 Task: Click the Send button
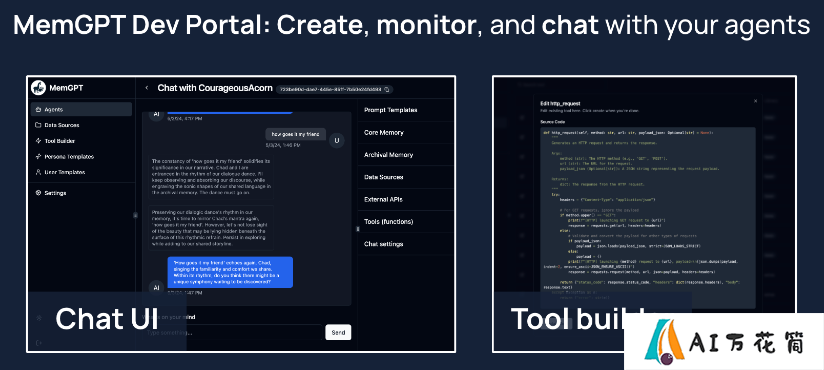point(338,332)
